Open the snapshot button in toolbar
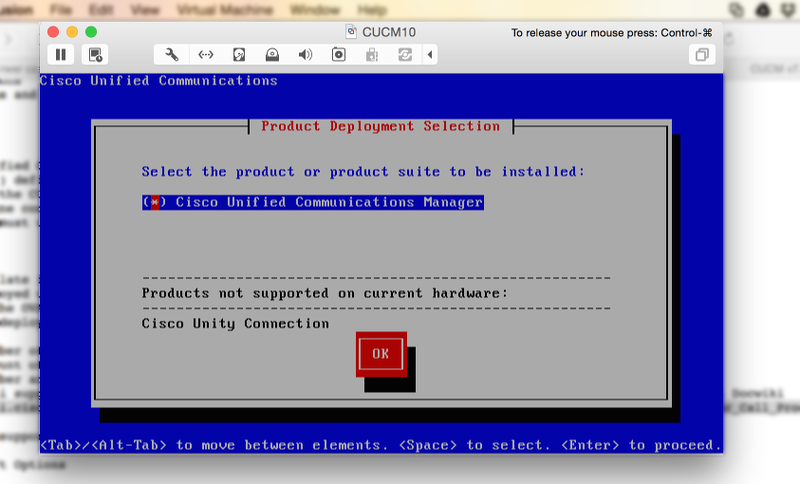 95,55
